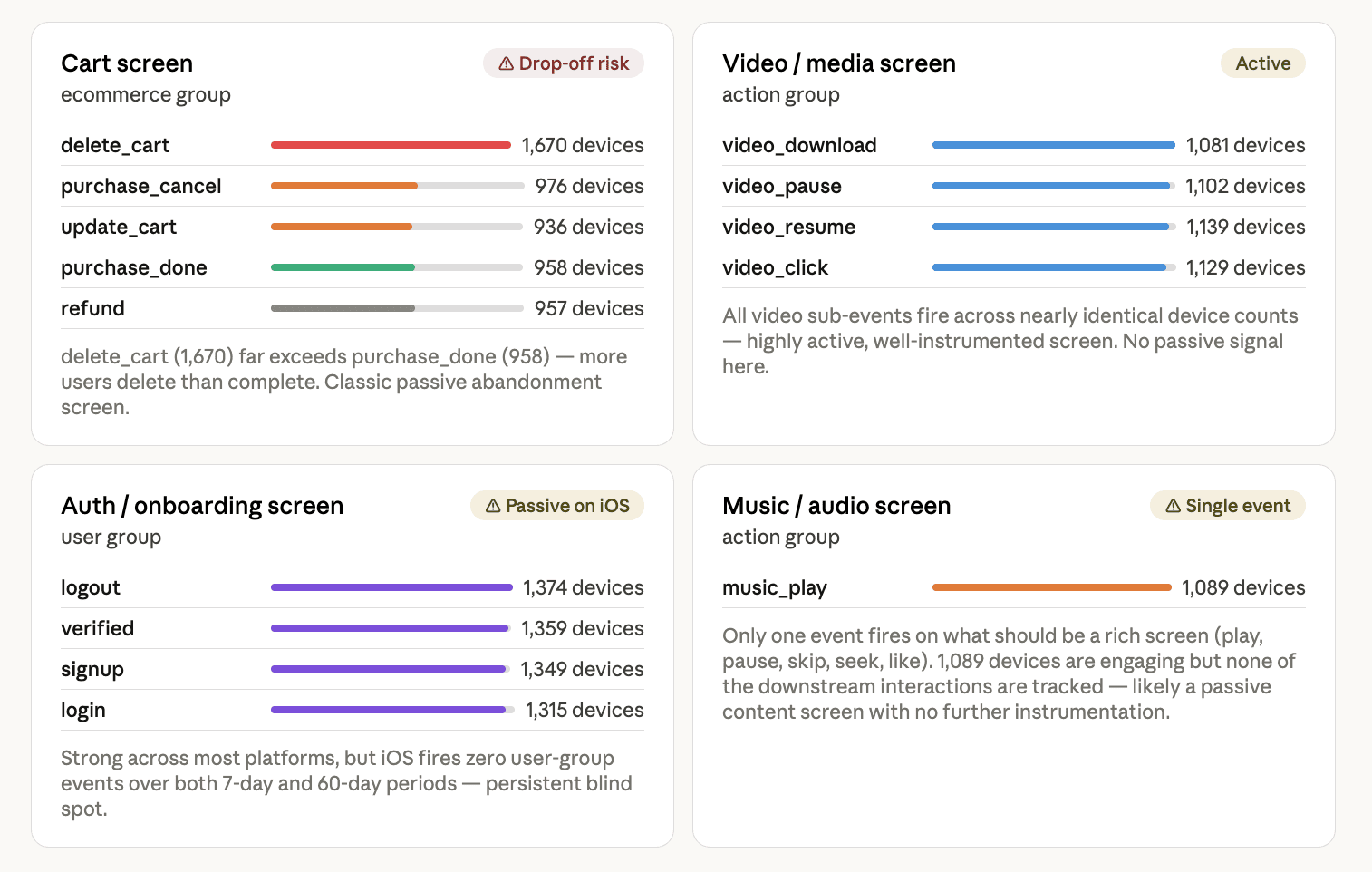Select the update_cart event label
The width and height of the screenshot is (1372, 872).
(119, 227)
